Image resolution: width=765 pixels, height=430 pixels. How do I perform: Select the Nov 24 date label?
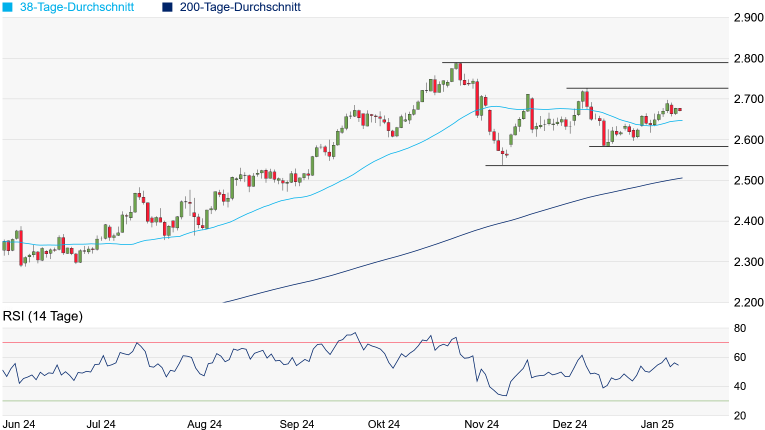(x=480, y=423)
